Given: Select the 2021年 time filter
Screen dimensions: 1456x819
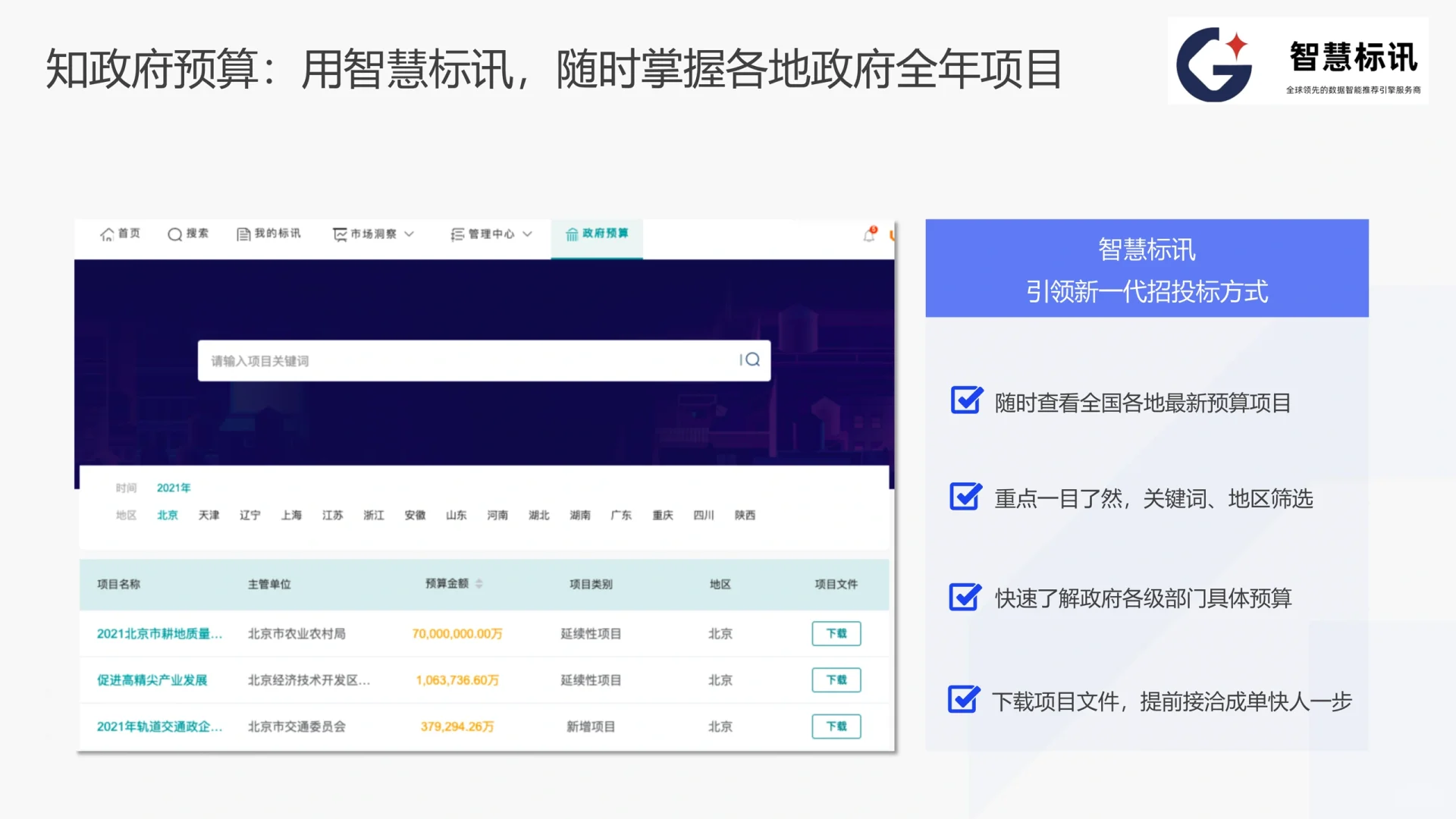Looking at the screenshot, I should tap(172, 488).
